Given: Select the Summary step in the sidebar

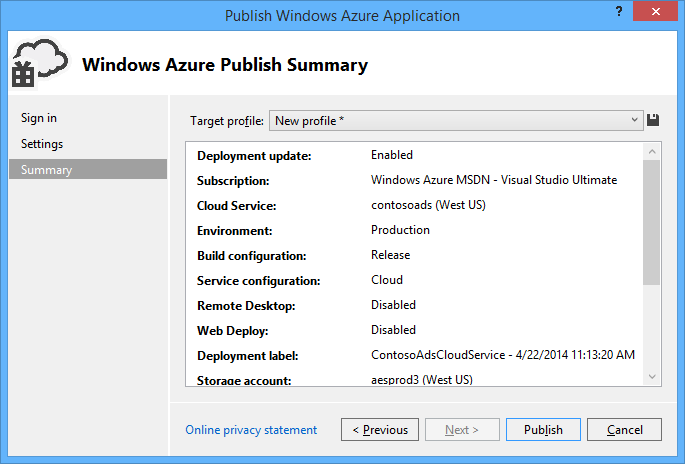Looking at the screenshot, I should coord(88,169).
